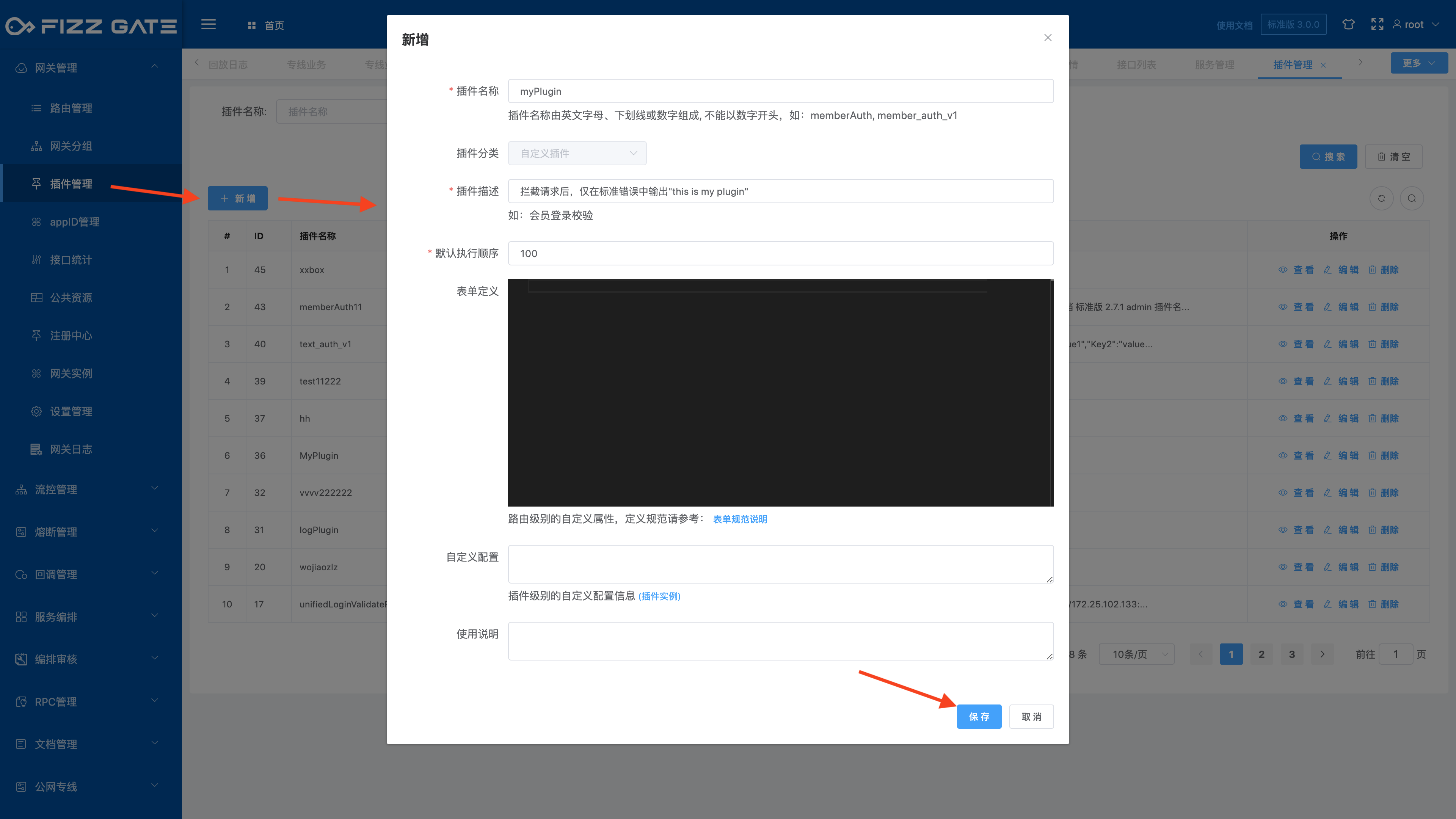Image resolution: width=1456 pixels, height=819 pixels.
Task: Close the 新增 dialog with the X icon
Action: coord(1047,38)
